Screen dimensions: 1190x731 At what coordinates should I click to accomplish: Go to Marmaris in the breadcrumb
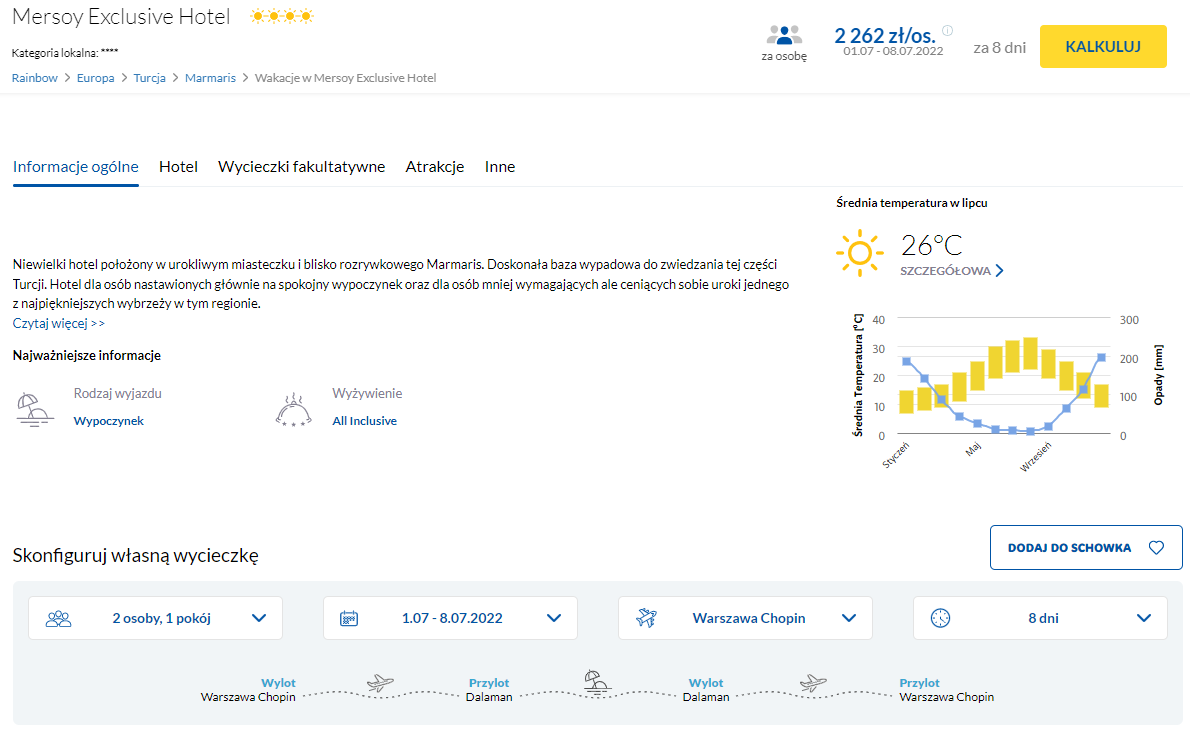(210, 78)
